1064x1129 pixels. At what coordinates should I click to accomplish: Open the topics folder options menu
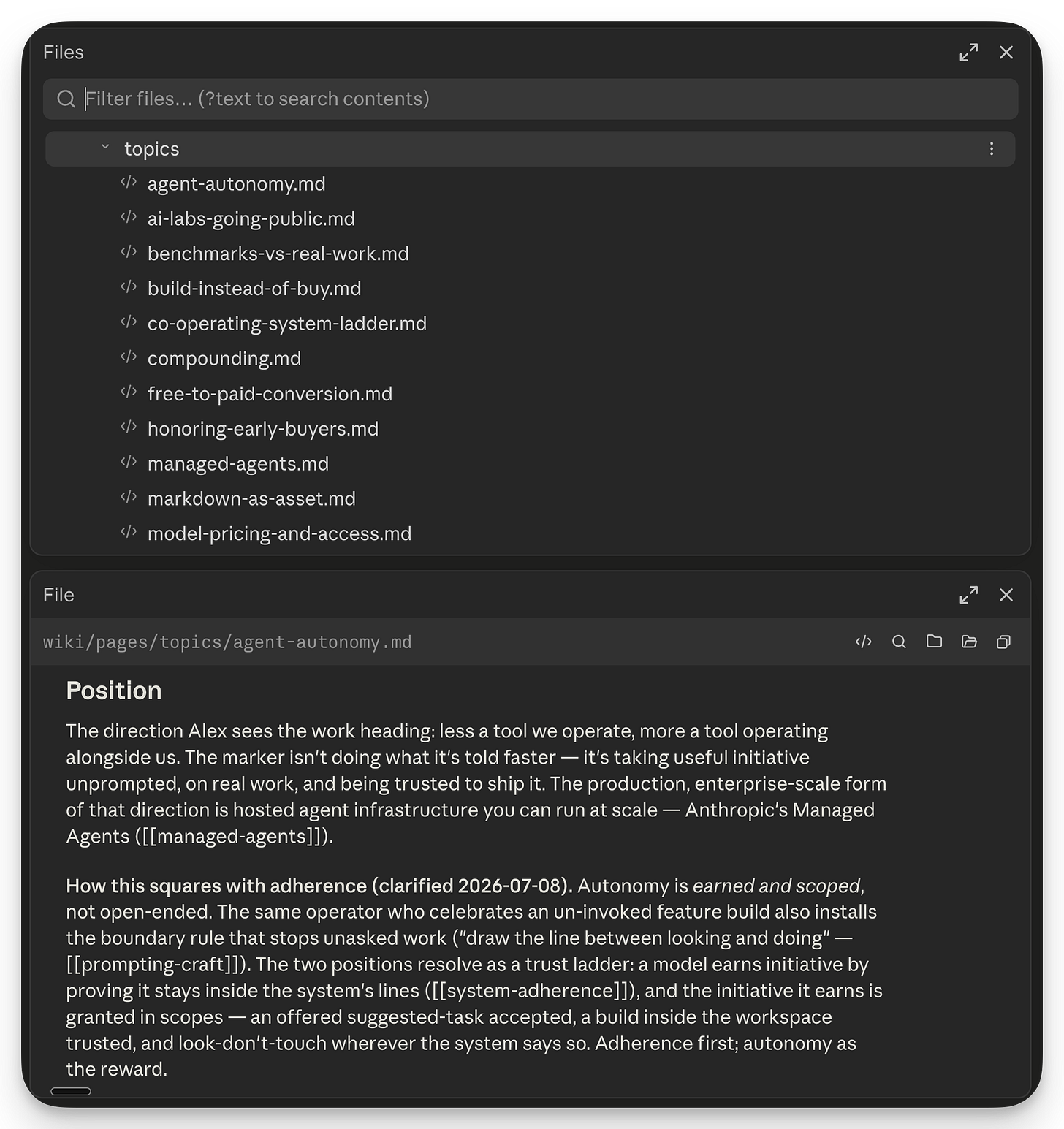point(992,149)
